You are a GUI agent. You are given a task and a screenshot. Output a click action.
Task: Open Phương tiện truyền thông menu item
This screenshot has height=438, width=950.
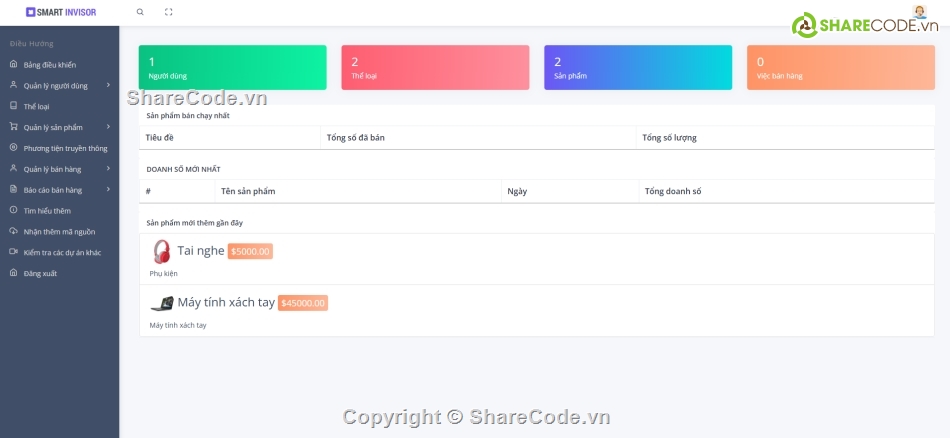click(65, 148)
